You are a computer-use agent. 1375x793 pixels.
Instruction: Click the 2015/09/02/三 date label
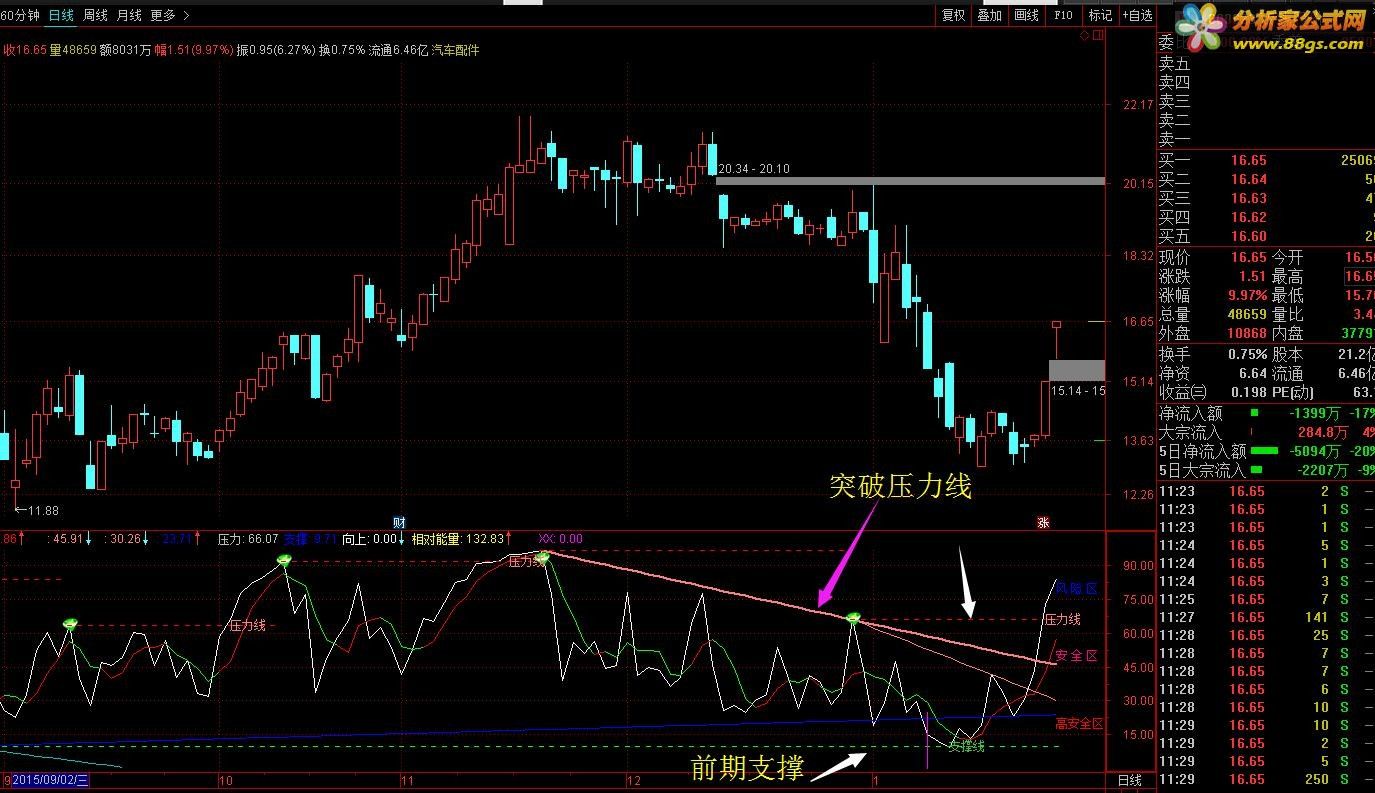click(50, 780)
